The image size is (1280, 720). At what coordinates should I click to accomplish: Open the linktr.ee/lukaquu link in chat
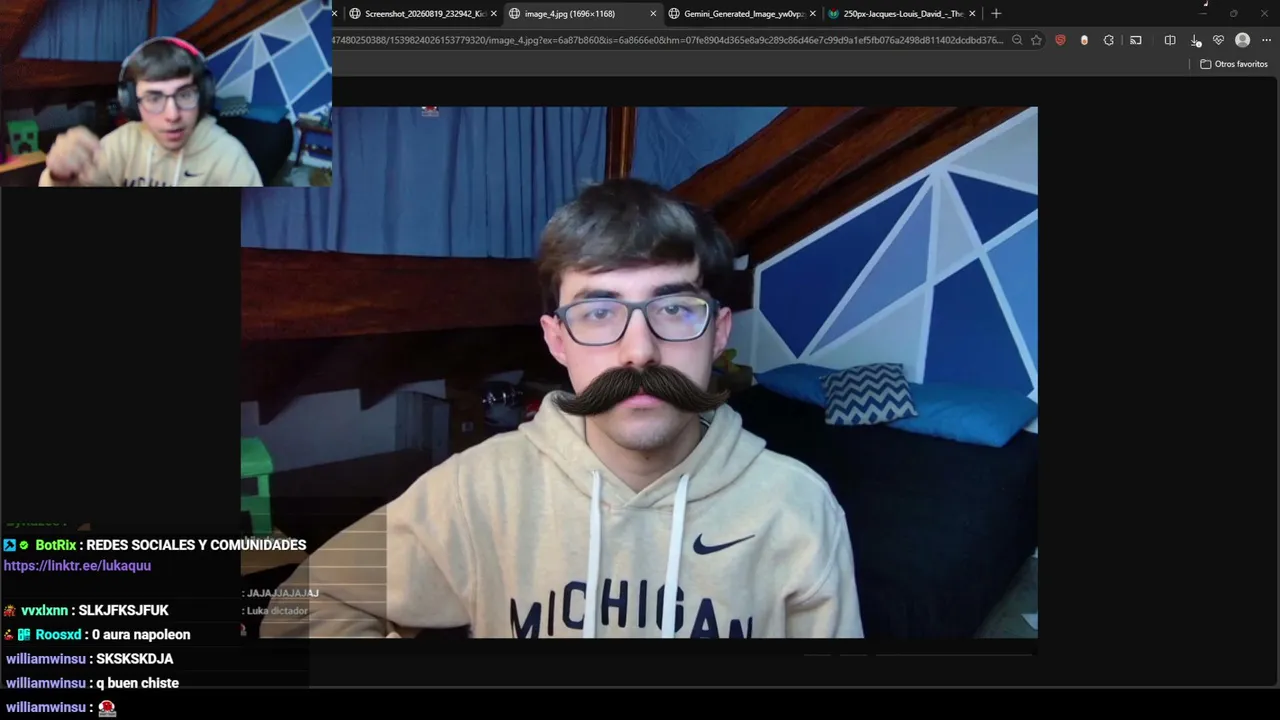tap(77, 566)
